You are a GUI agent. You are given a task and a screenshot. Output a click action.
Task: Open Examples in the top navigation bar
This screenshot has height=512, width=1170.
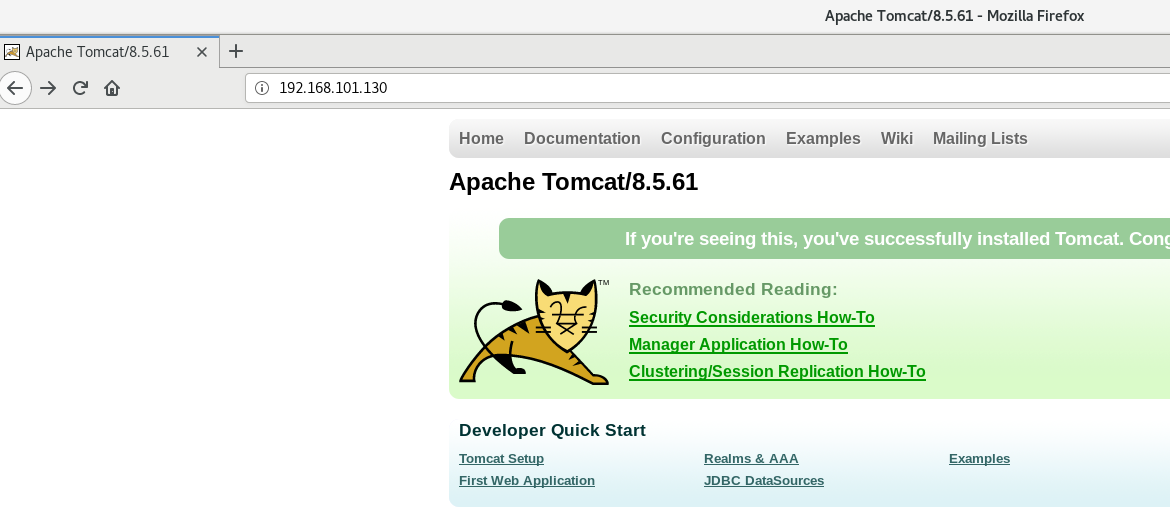pos(823,139)
